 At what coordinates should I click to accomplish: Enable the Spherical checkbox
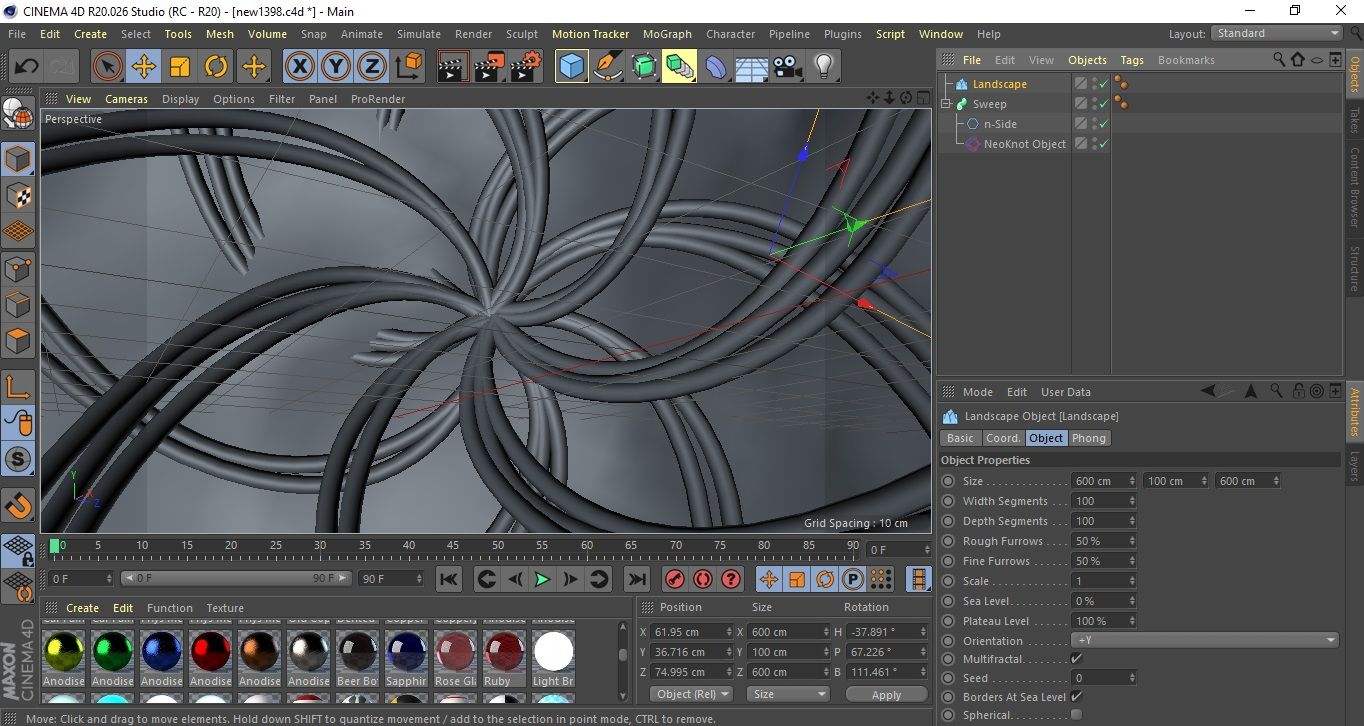click(1076, 715)
